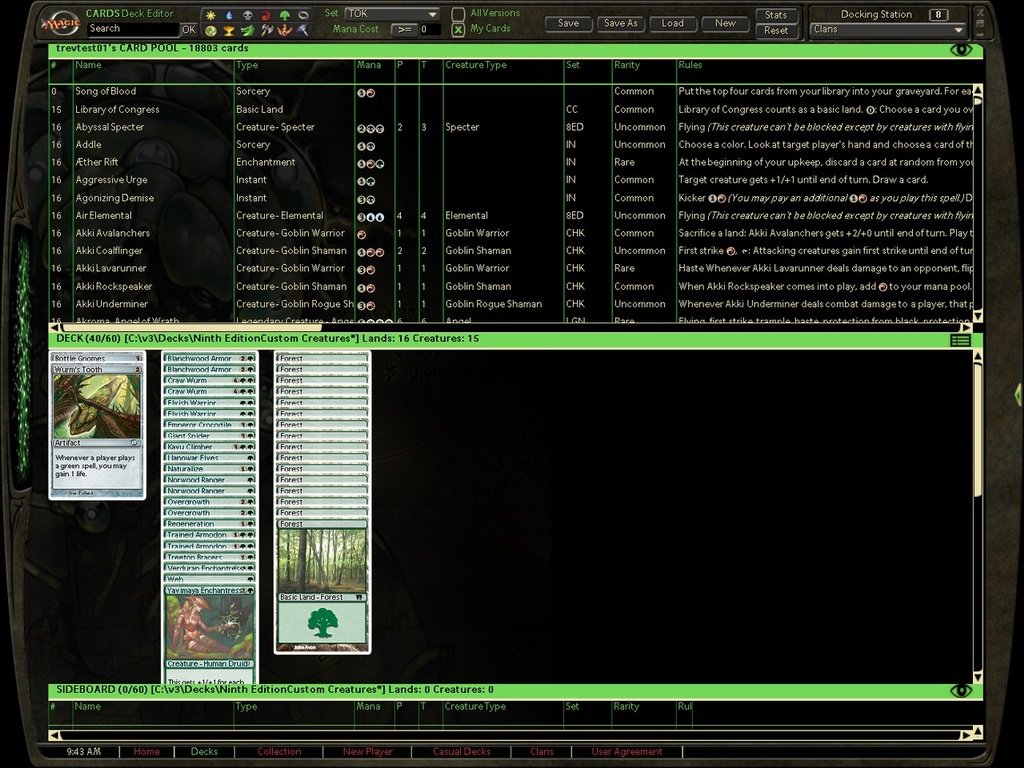Toggle the artifact chalice filter icon

pyautogui.click(x=229, y=31)
